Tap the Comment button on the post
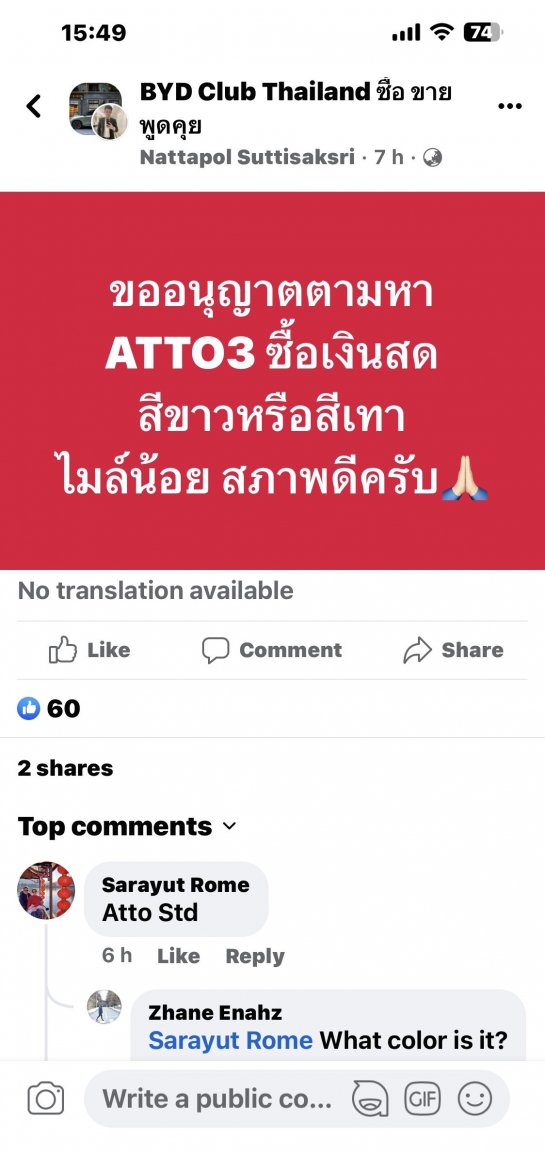545x1152 pixels. [x=272, y=650]
